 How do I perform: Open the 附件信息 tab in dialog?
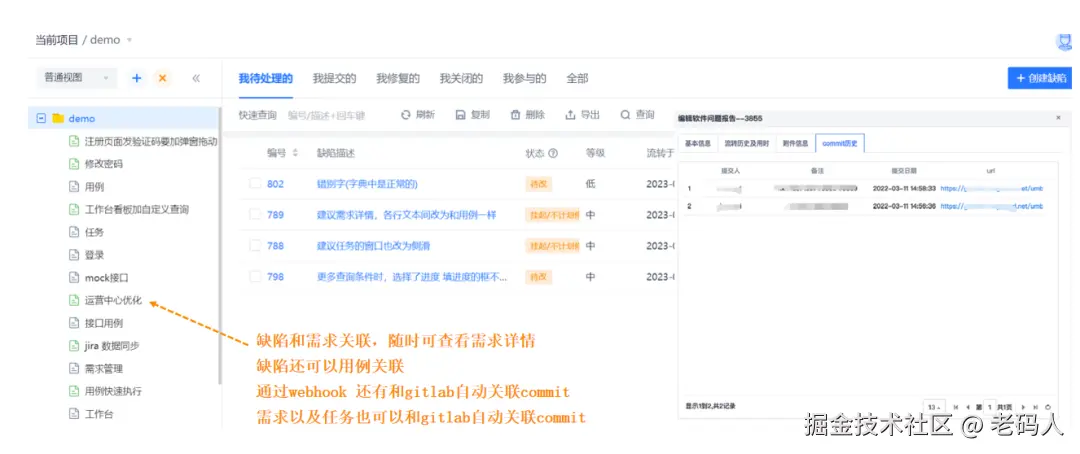(x=795, y=144)
